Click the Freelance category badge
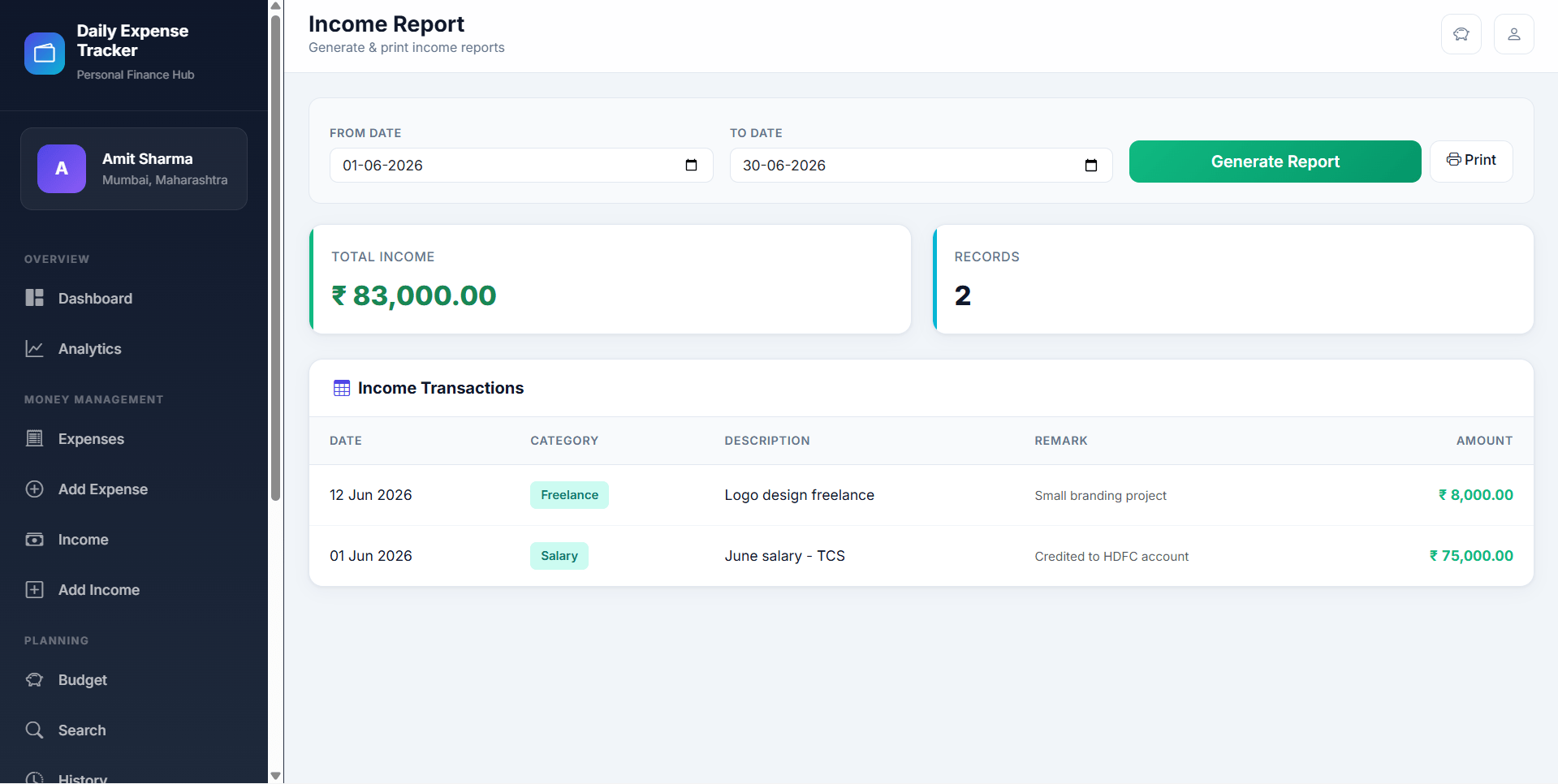Viewport: 1558px width, 784px height. [569, 495]
